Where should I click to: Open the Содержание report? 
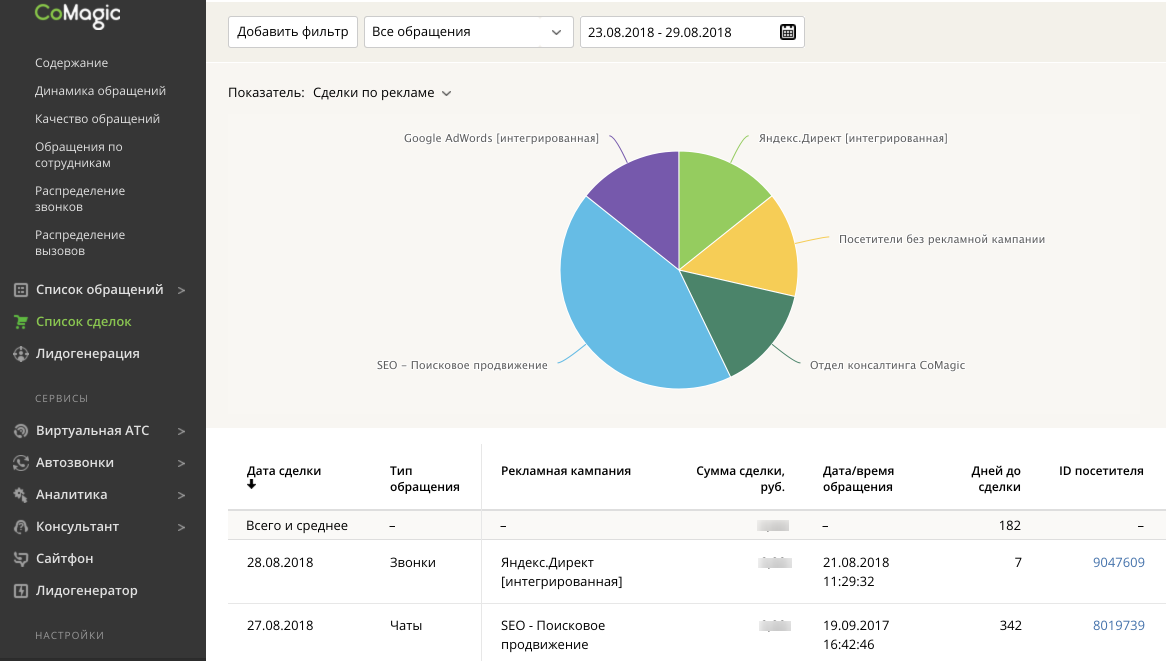[x=71, y=62]
